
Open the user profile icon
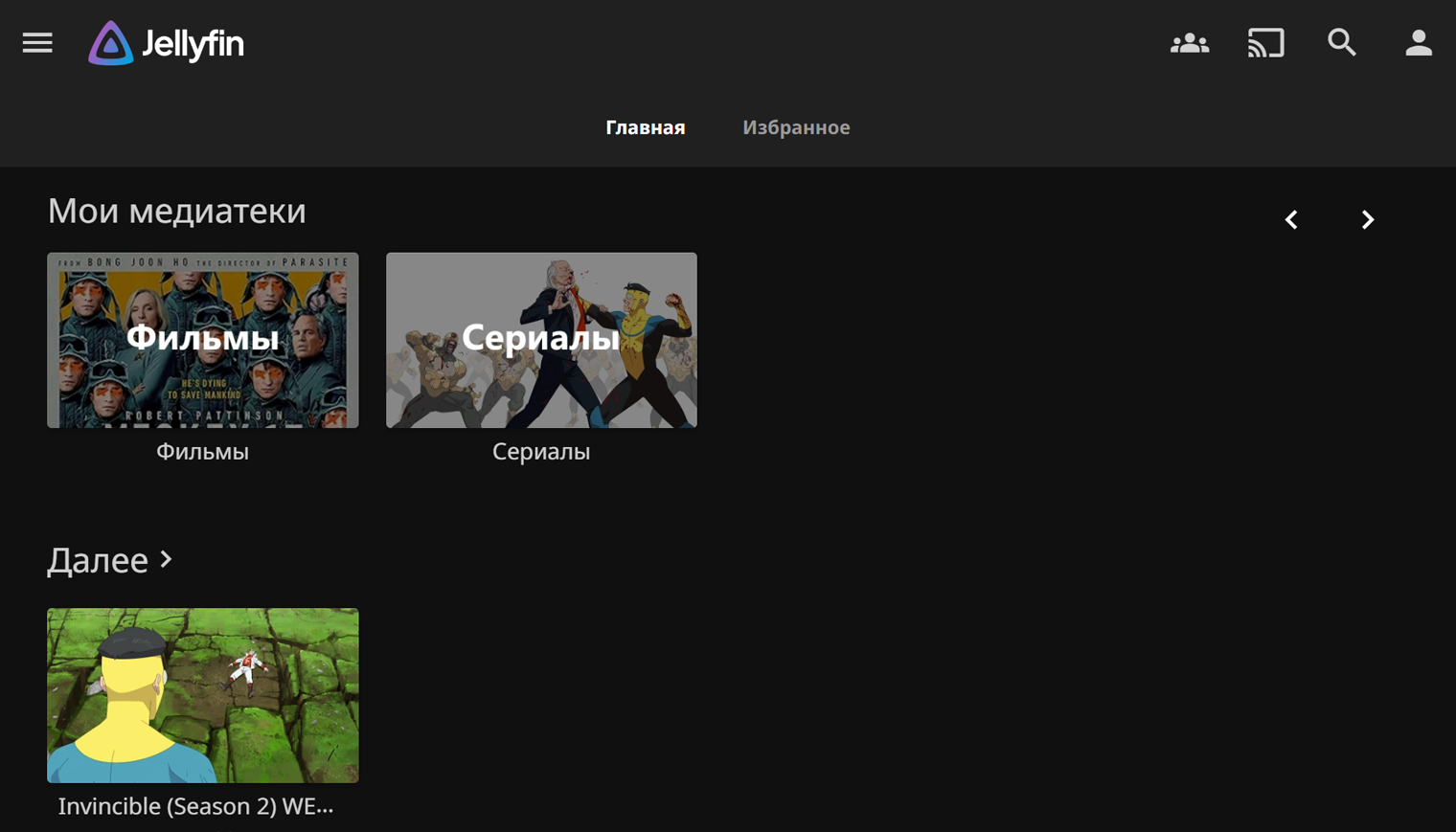coord(1419,43)
